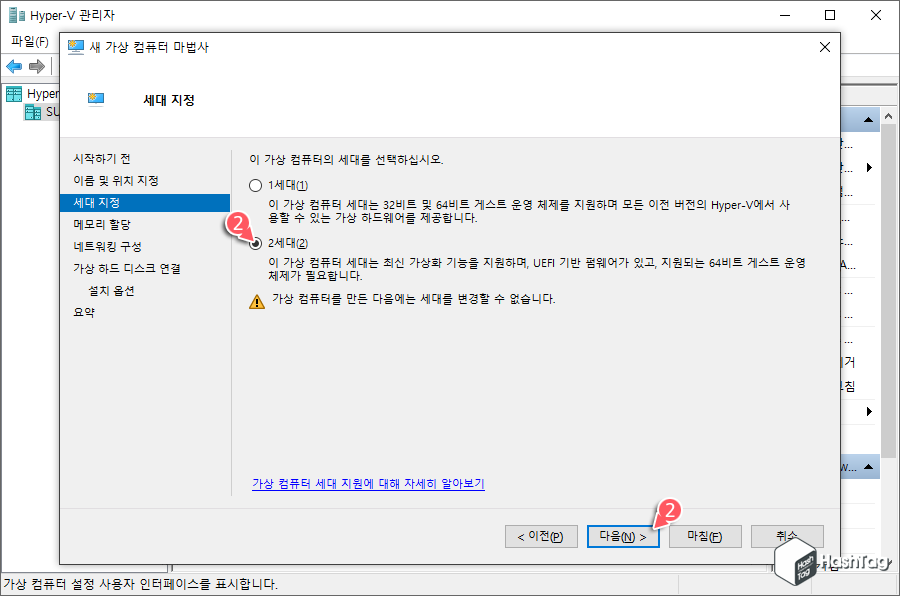Click the 가상 컴퓨터를 만든 다음에는 세대를 변경할 수 없습니다 warning text
900x596 pixels.
coord(413,299)
